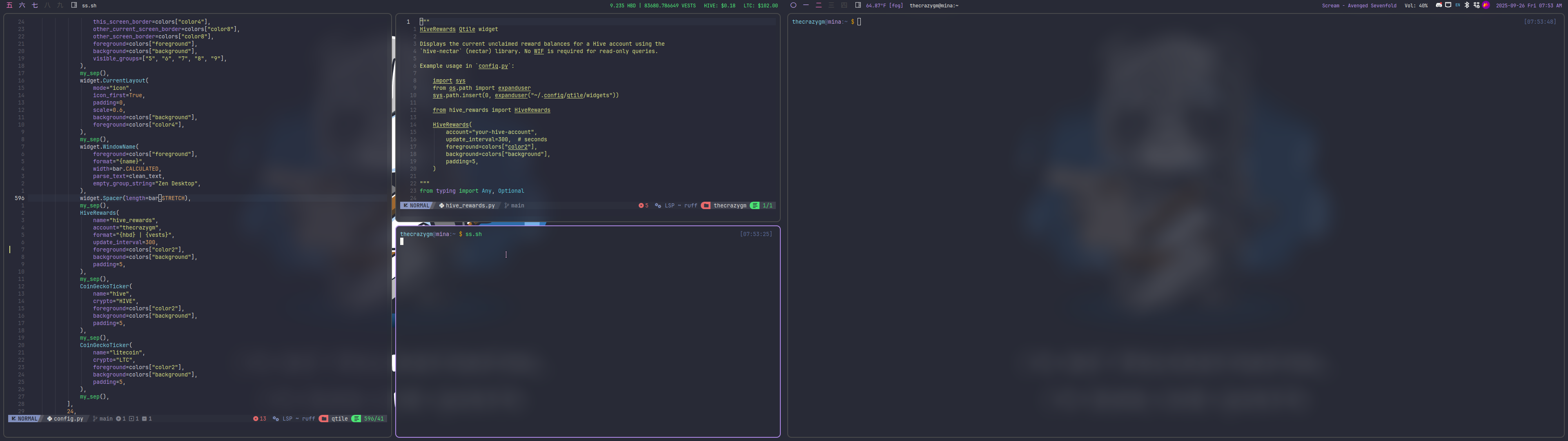Switch to workspace 七 in left bar

click(35, 5)
